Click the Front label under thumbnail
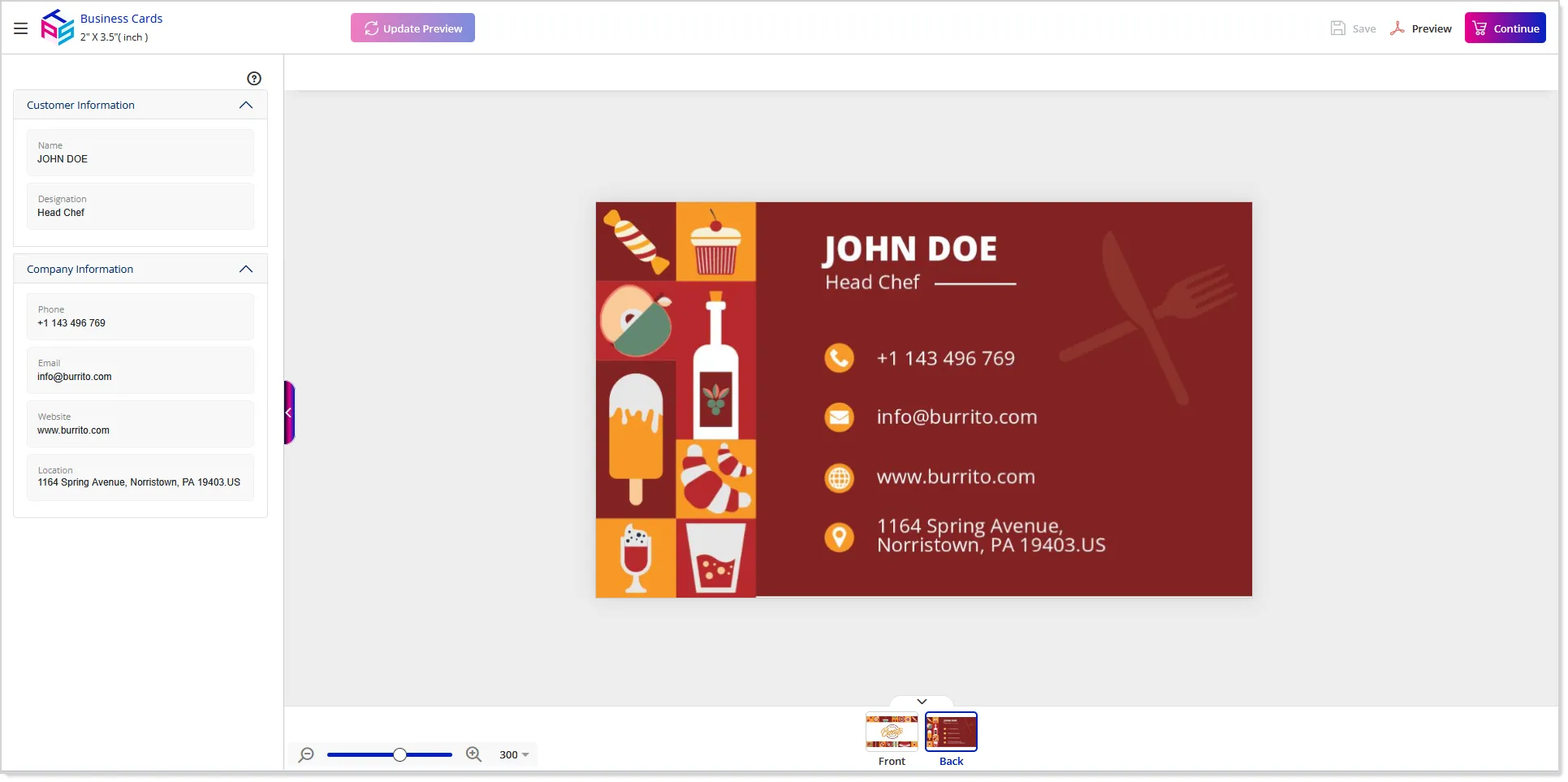This screenshot has height=782, width=1568. click(x=892, y=762)
